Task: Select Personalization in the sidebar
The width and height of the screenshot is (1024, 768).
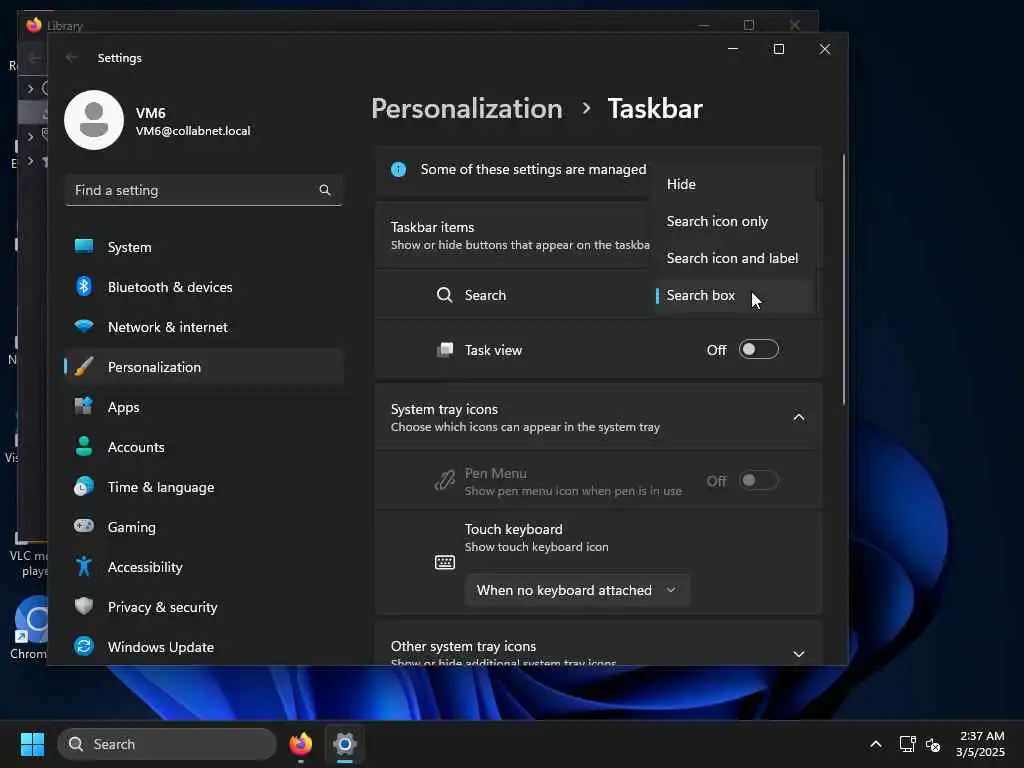Action: pos(204,366)
